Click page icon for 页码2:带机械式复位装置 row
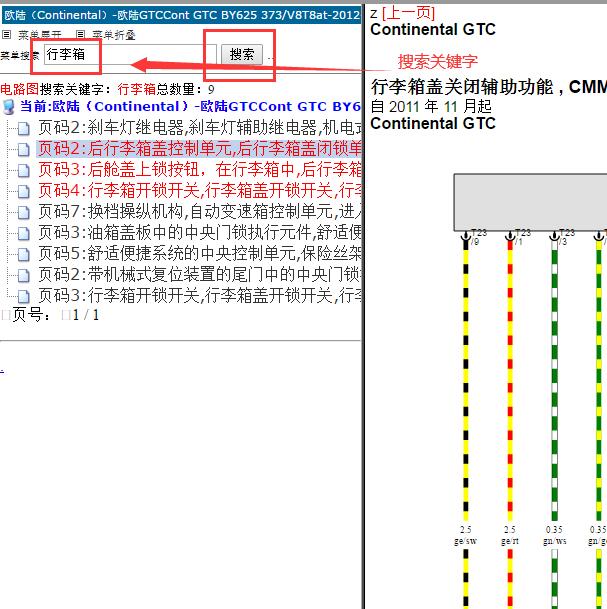Screen dimensions: 607x609 [23, 275]
